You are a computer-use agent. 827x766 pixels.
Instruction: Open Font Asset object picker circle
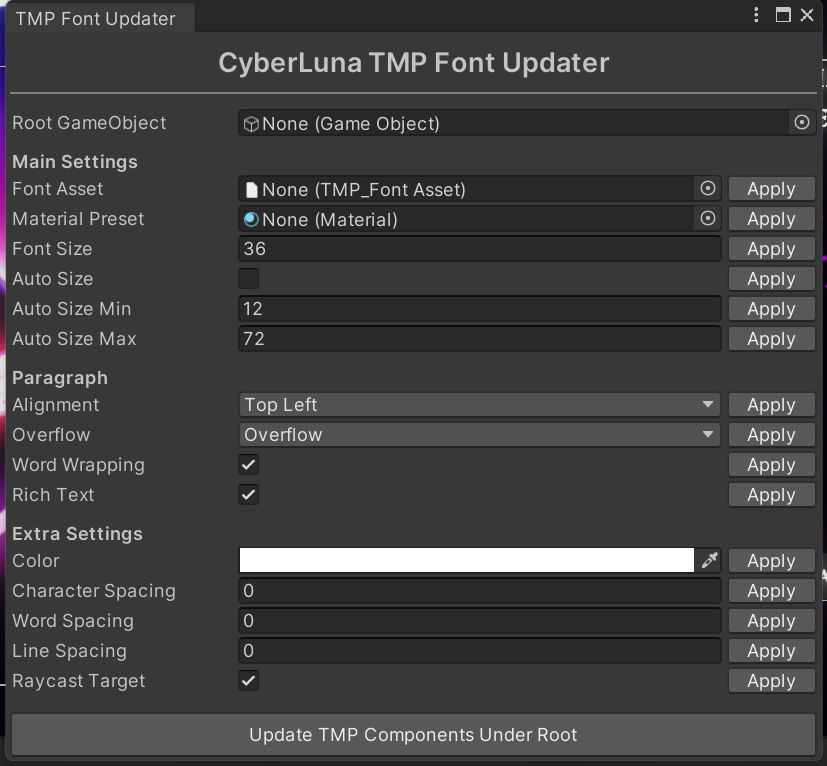pos(708,189)
